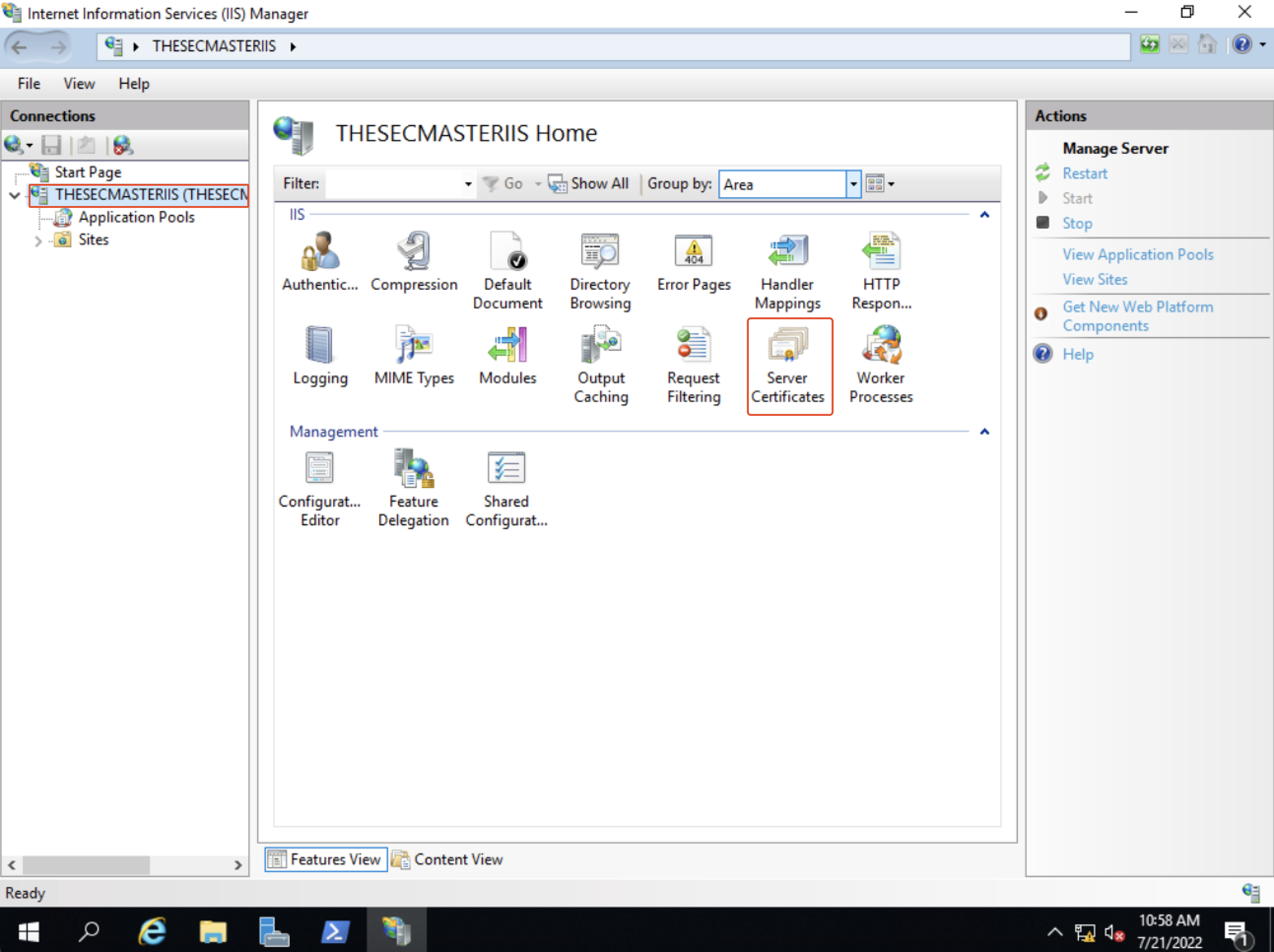Open the View menu
Image resolution: width=1274 pixels, height=952 pixels.
coord(79,84)
